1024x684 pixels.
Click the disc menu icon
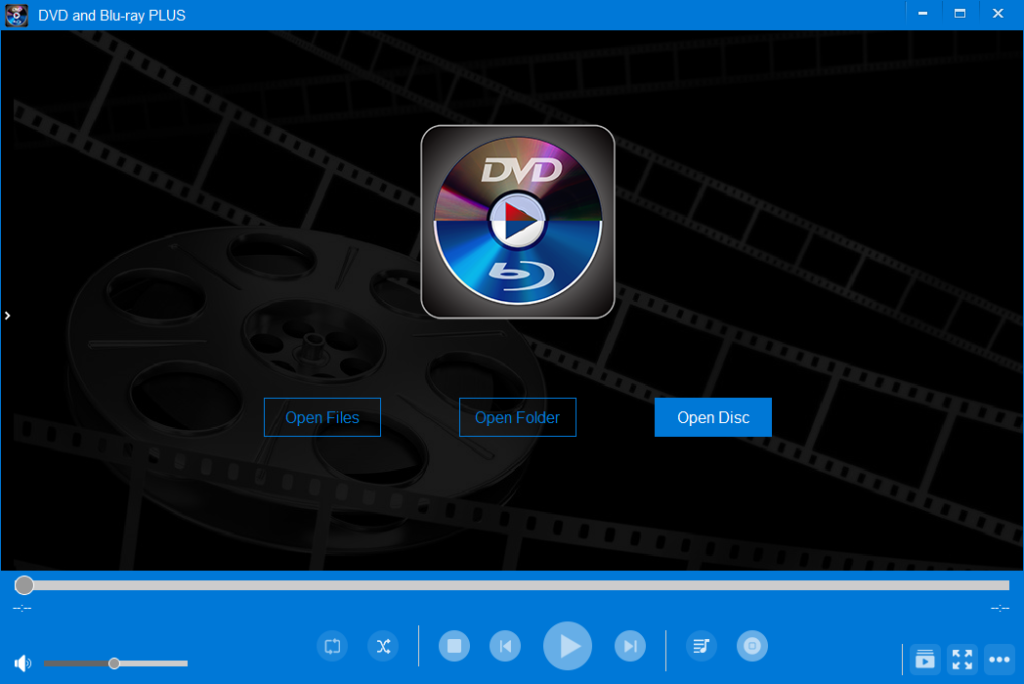click(752, 646)
